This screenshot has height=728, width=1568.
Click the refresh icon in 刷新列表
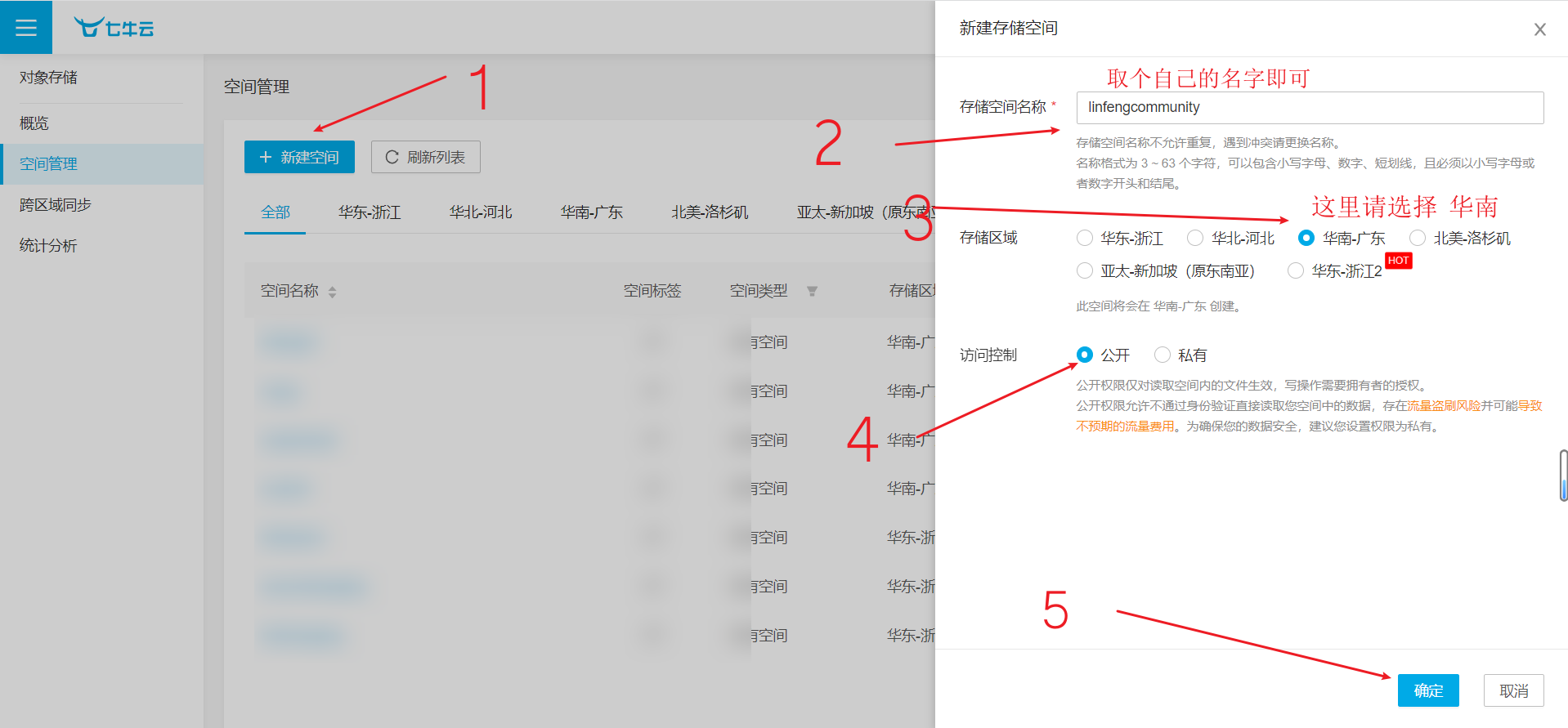tap(392, 157)
